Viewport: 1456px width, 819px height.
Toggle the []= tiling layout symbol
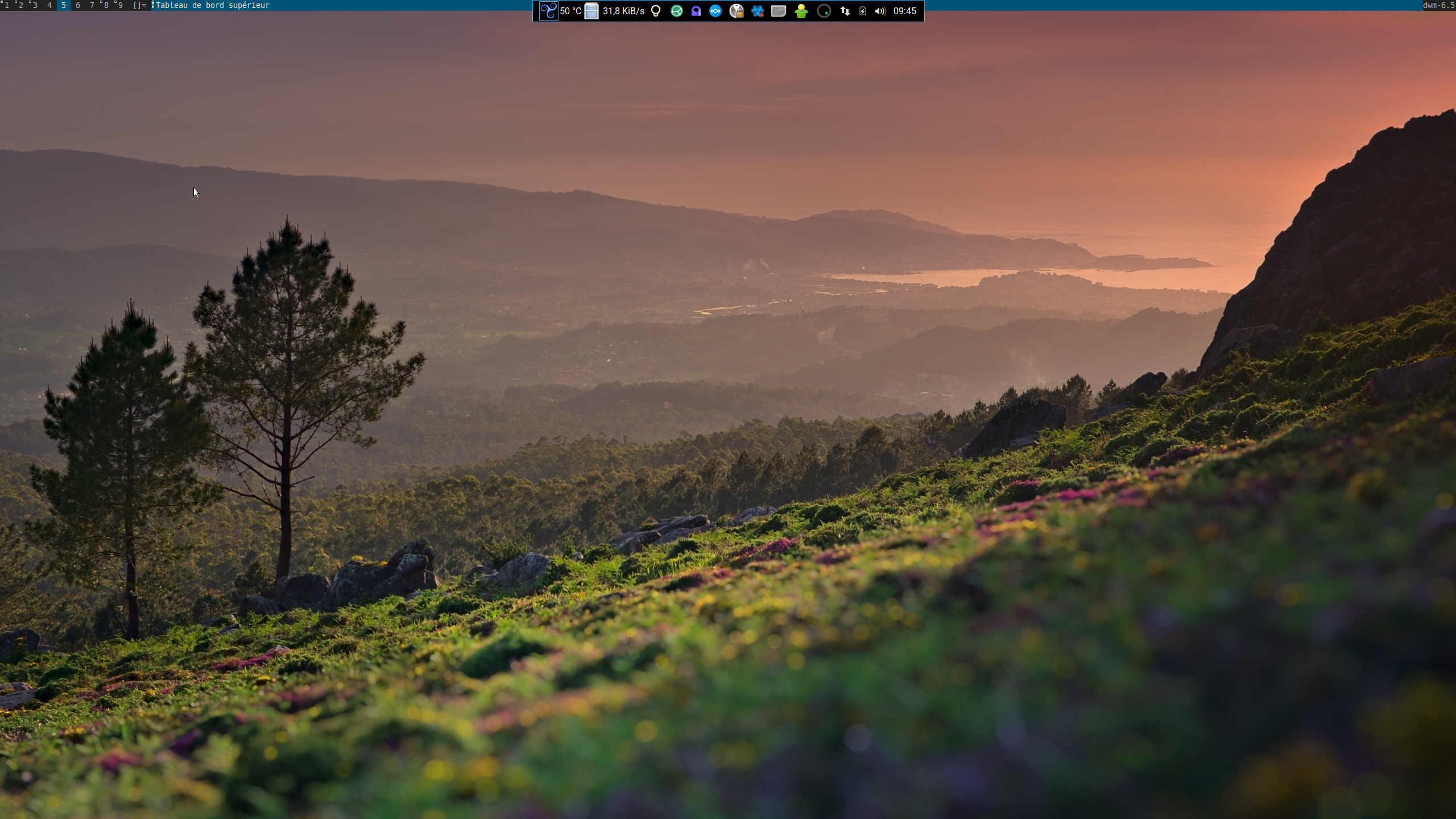[x=139, y=5]
